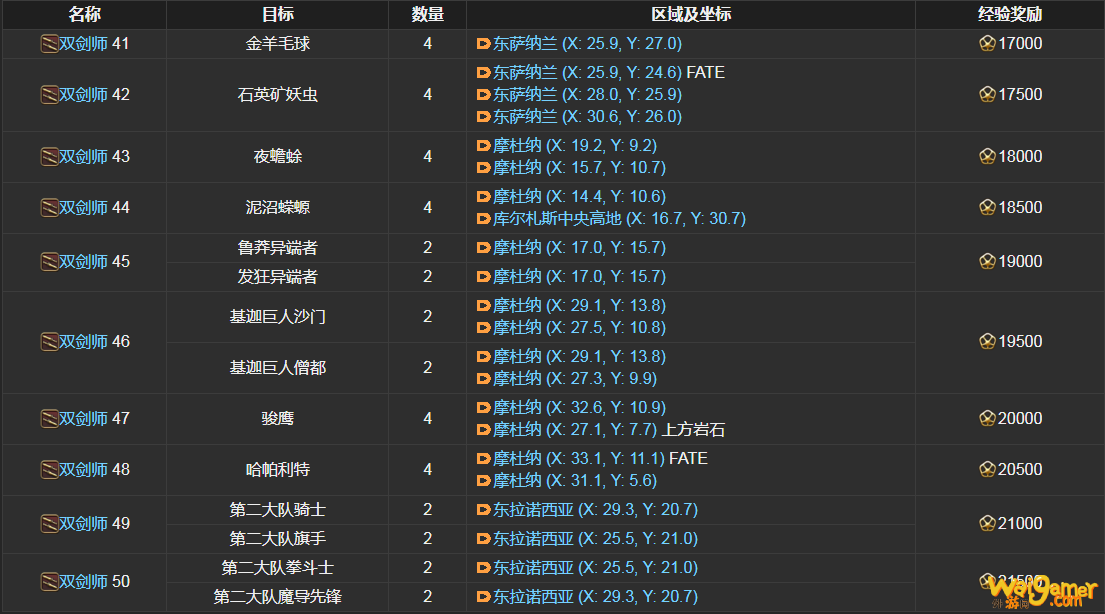
Task: Select the 泥沼蝾螈 target cell
Action: coord(278,208)
